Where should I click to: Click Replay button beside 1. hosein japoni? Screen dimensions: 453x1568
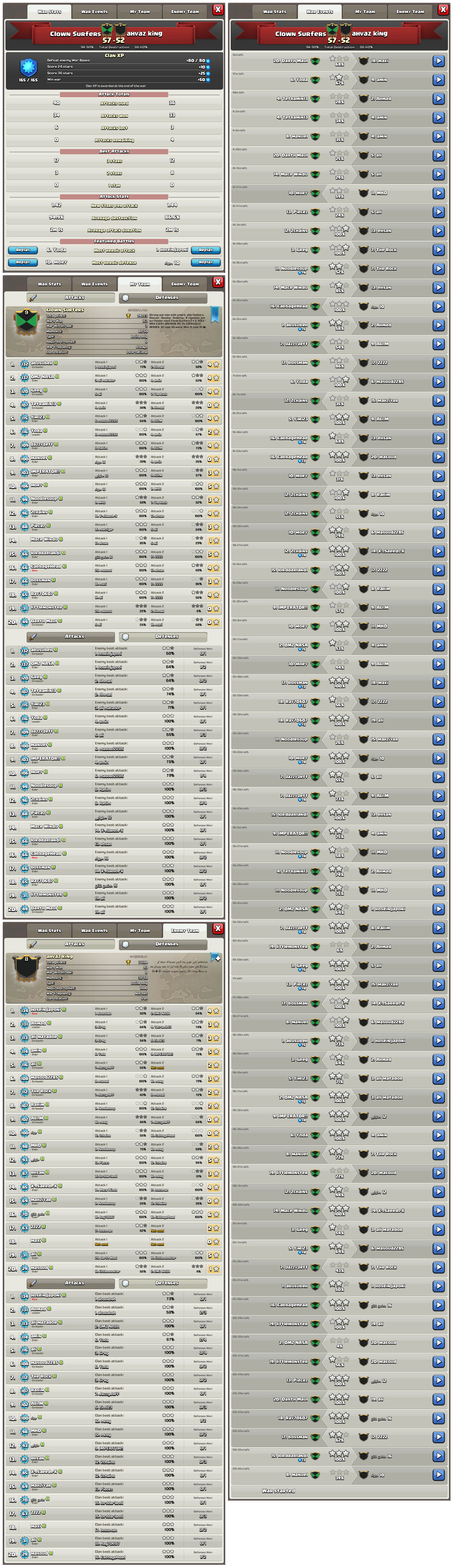pyautogui.click(x=206, y=250)
